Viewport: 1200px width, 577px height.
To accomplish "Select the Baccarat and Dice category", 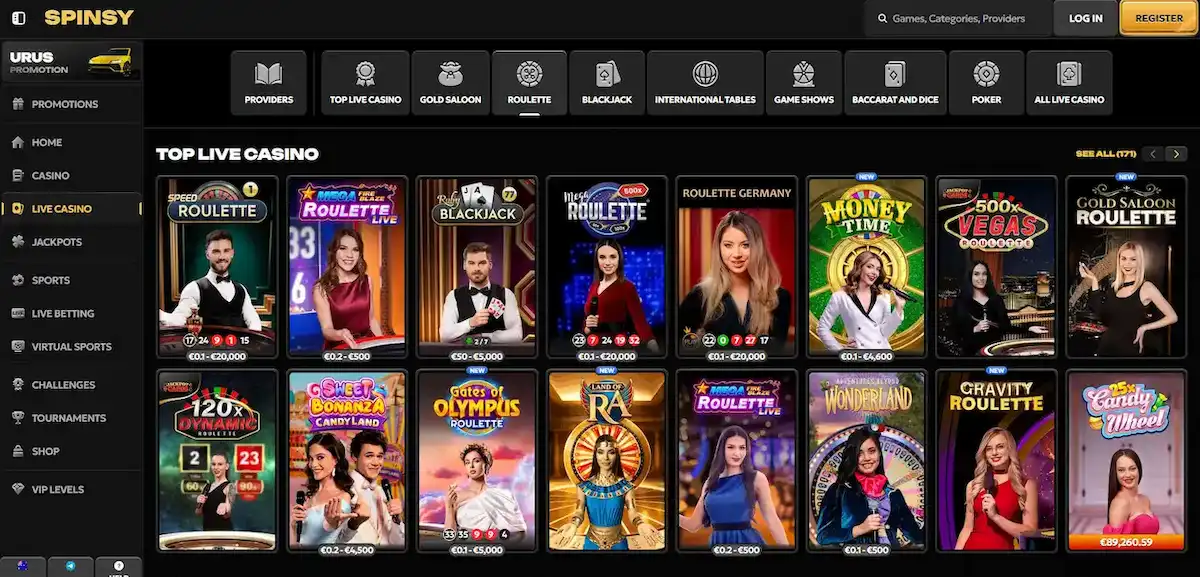I will pyautogui.click(x=895, y=83).
